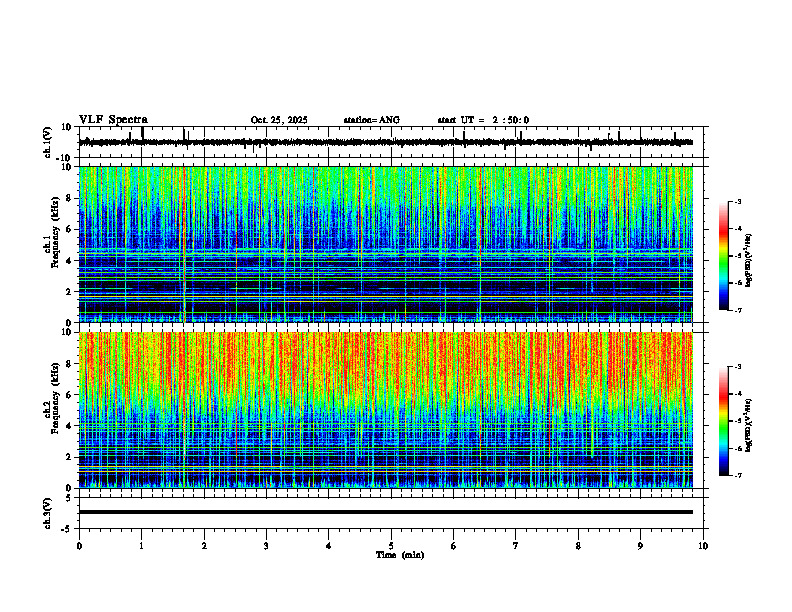Viewport: 792px width, 612px height.
Task: Click time axis tick label "6"
Action: point(454,546)
